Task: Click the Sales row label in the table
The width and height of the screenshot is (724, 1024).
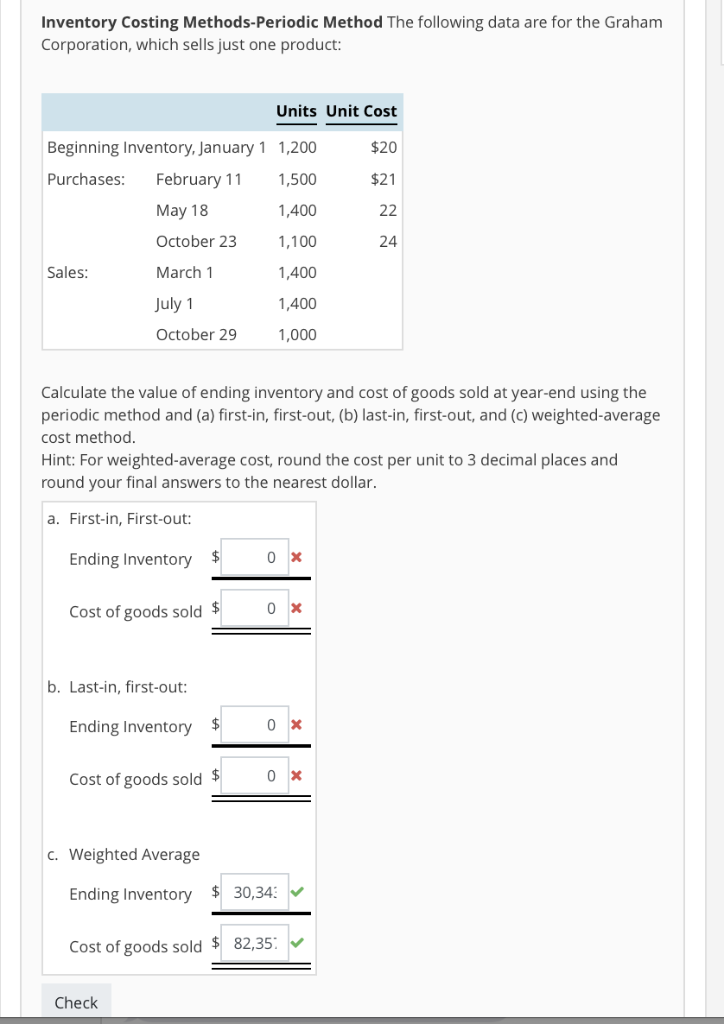Action: pyautogui.click(x=65, y=272)
